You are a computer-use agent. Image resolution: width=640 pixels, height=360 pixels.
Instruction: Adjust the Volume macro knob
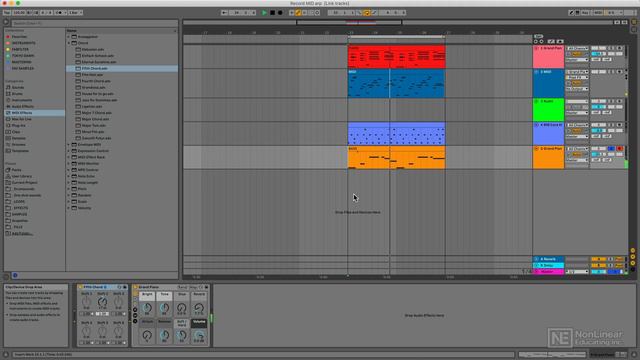199,335
